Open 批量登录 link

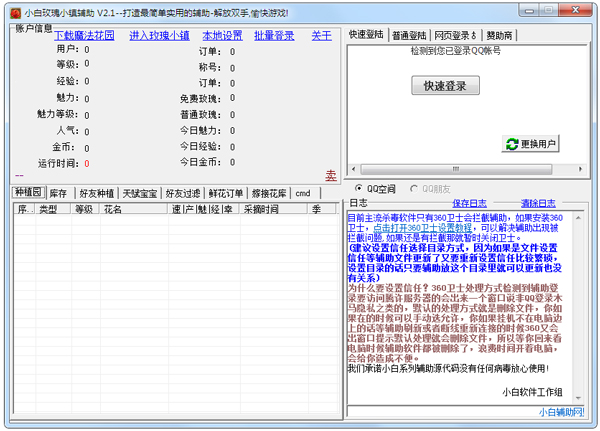click(274, 36)
